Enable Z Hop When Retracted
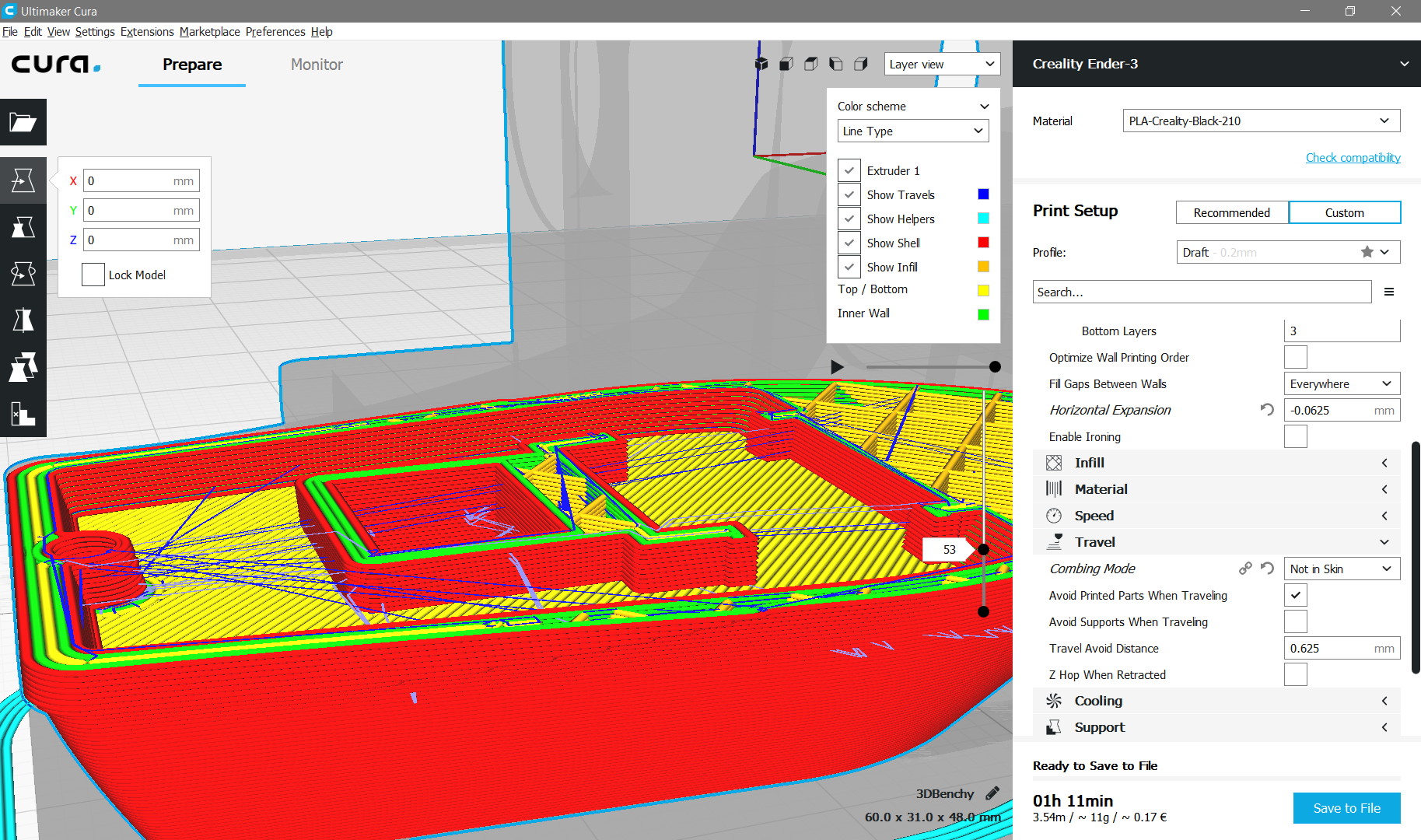The image size is (1421, 840). (x=1295, y=674)
